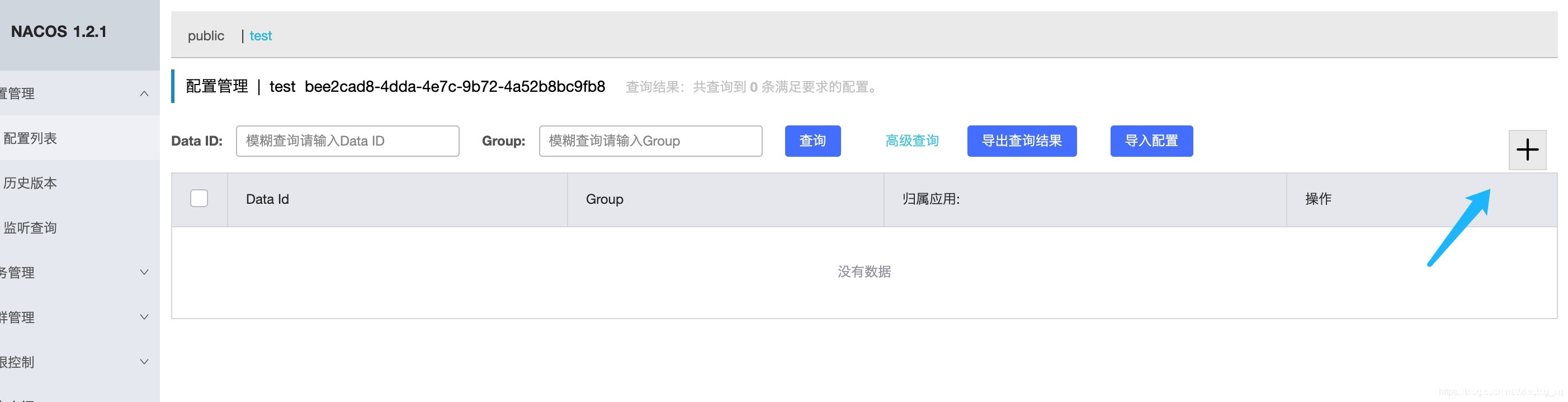
Task: Toggle the select-all checkbox in table header
Action: pos(199,199)
